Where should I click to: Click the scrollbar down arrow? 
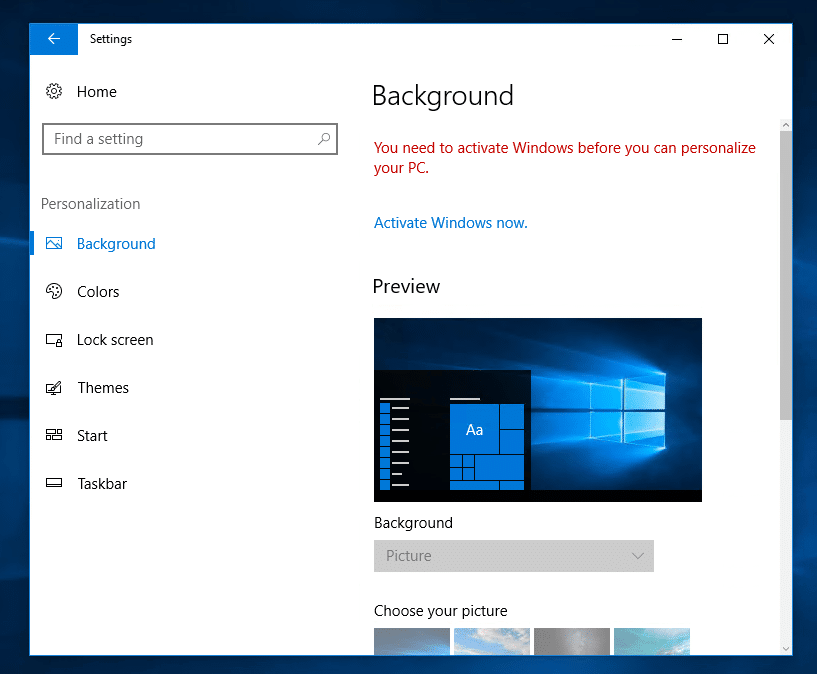click(785, 647)
